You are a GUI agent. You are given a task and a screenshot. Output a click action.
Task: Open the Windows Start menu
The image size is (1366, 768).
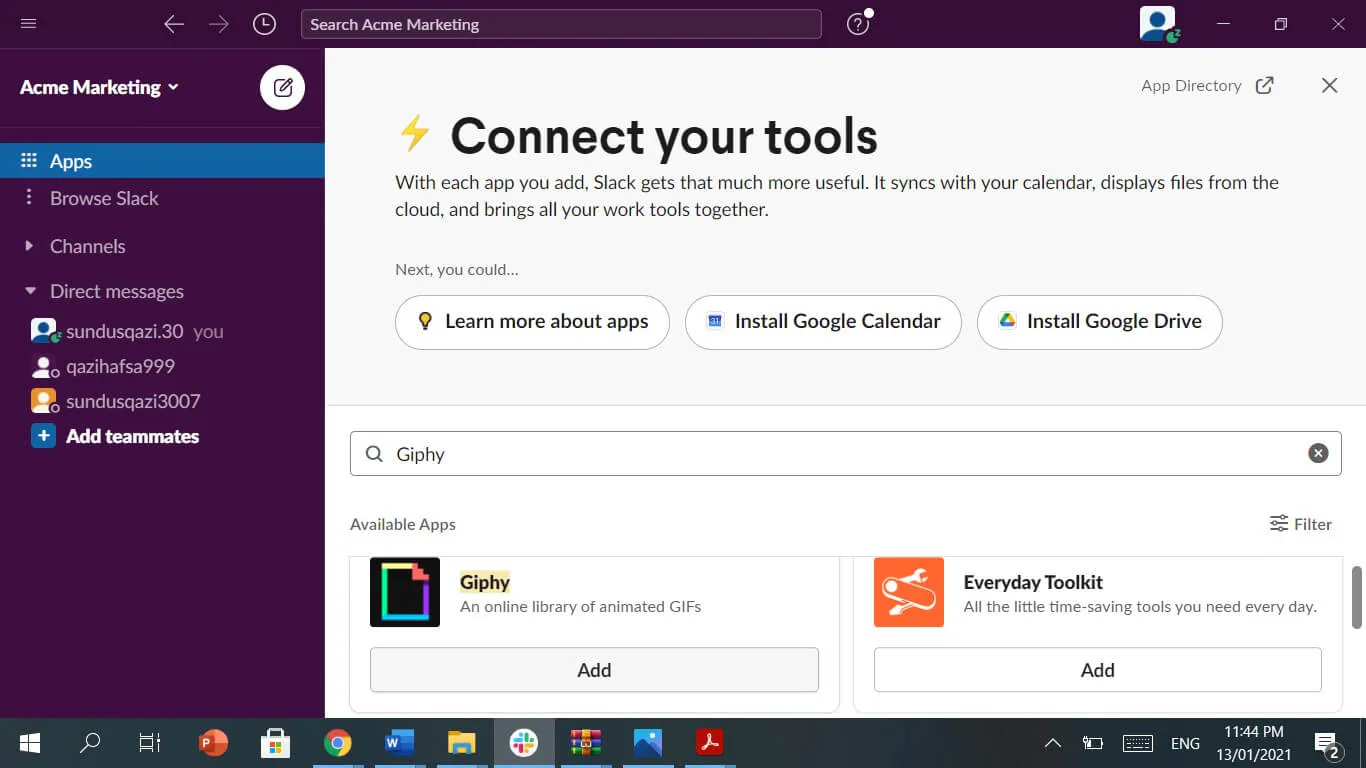click(x=30, y=743)
